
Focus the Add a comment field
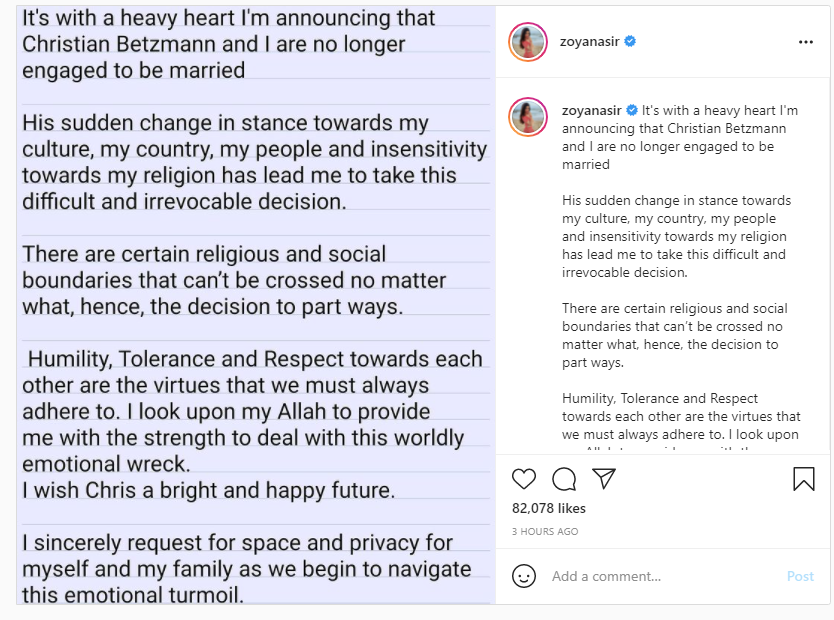(x=665, y=576)
